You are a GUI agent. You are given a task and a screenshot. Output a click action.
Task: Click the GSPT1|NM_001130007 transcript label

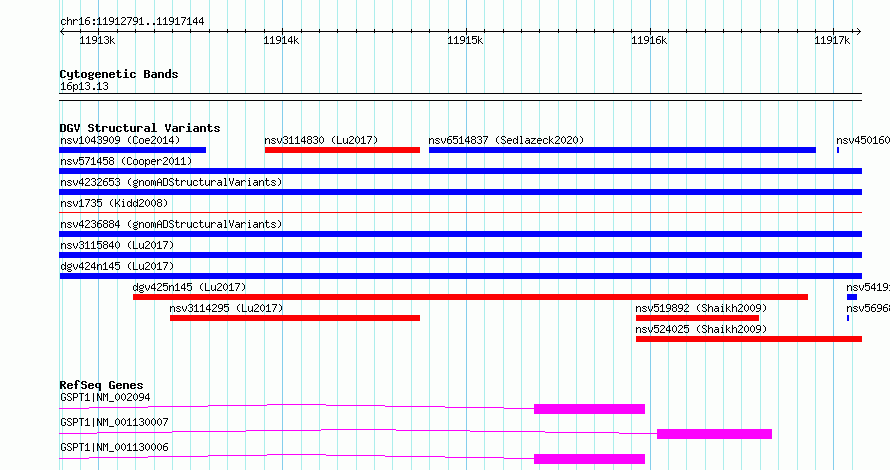[114, 422]
